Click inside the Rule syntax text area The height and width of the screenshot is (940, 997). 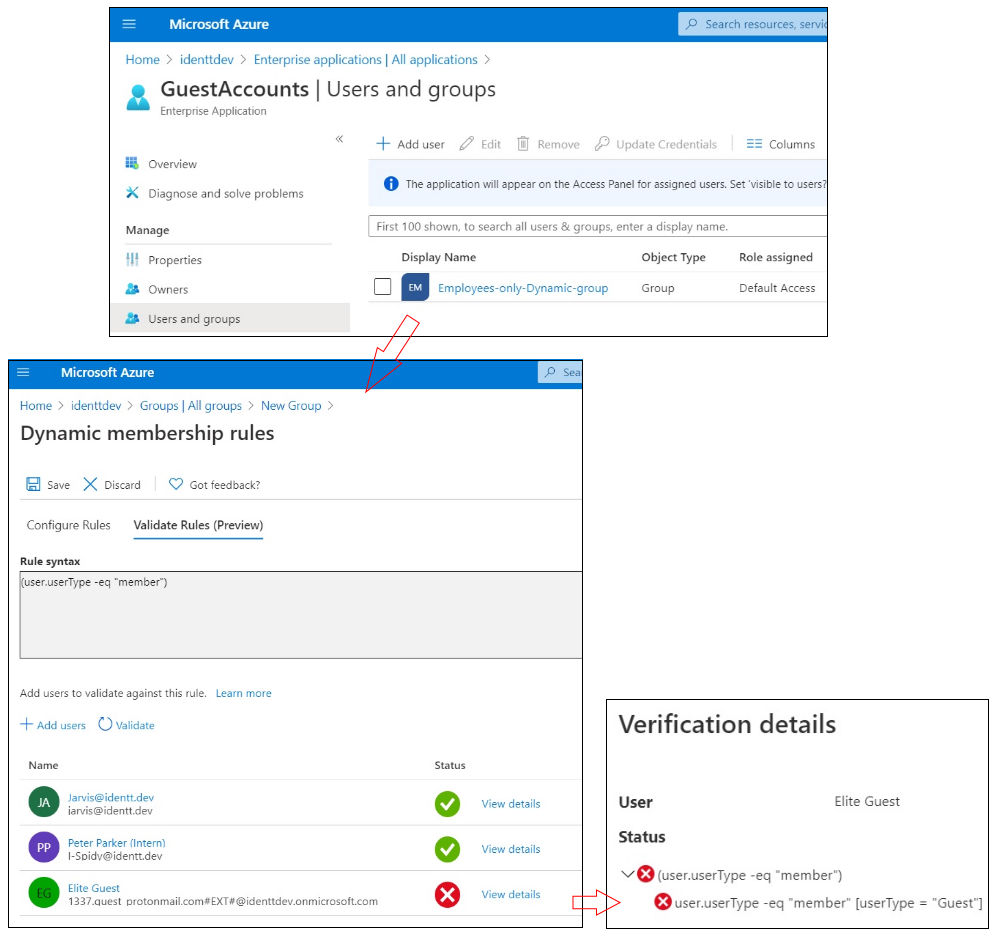(301, 615)
